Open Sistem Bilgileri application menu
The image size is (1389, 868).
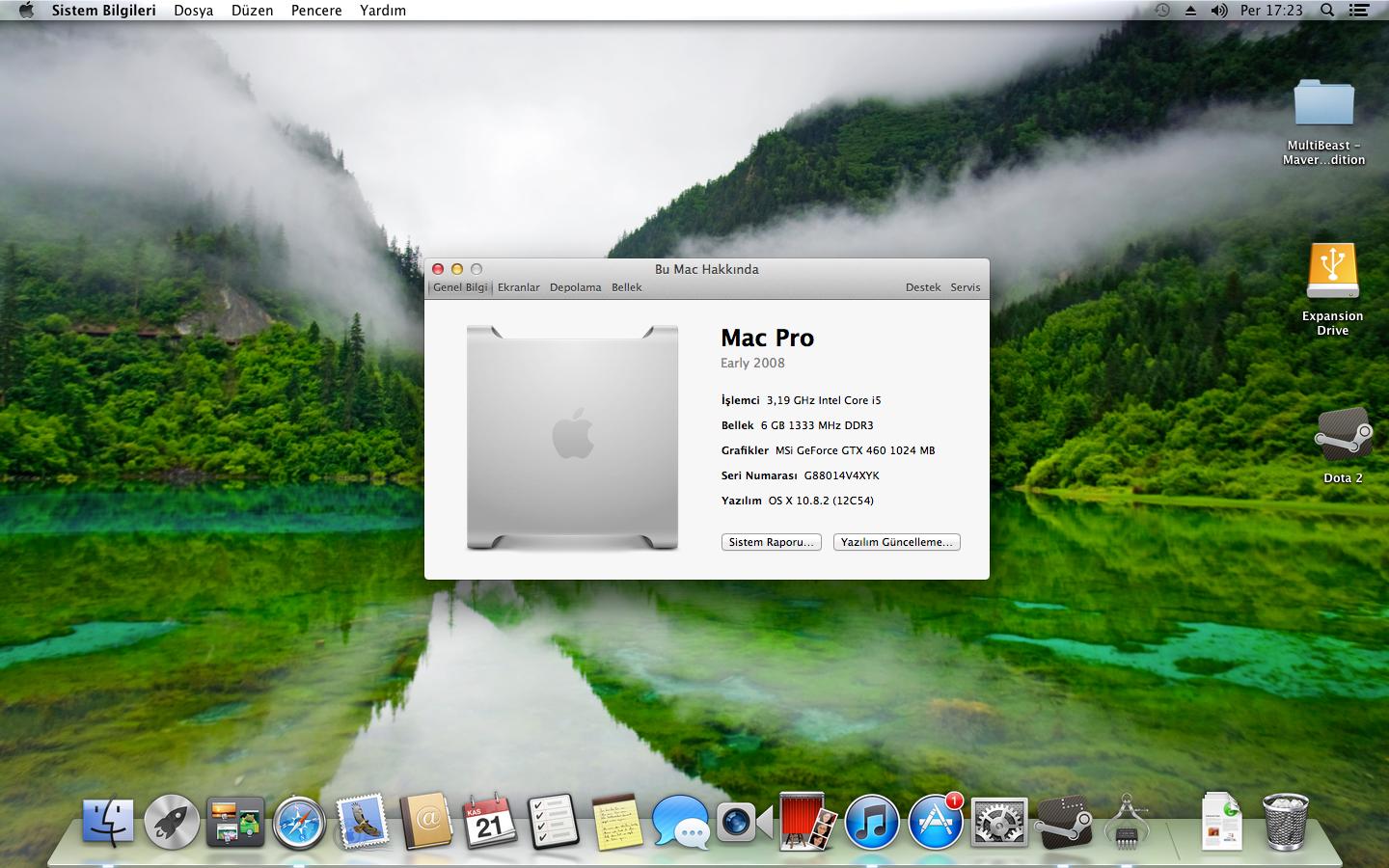click(x=103, y=11)
